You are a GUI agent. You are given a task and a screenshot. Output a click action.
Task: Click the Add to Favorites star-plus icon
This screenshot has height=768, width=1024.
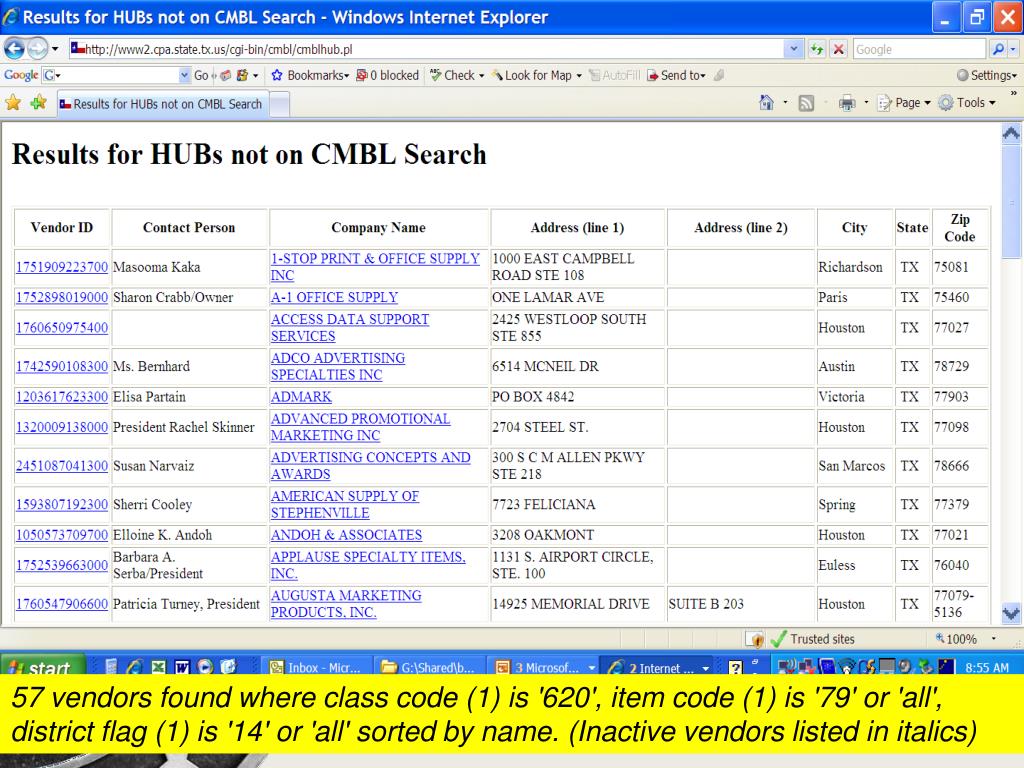click(x=39, y=103)
